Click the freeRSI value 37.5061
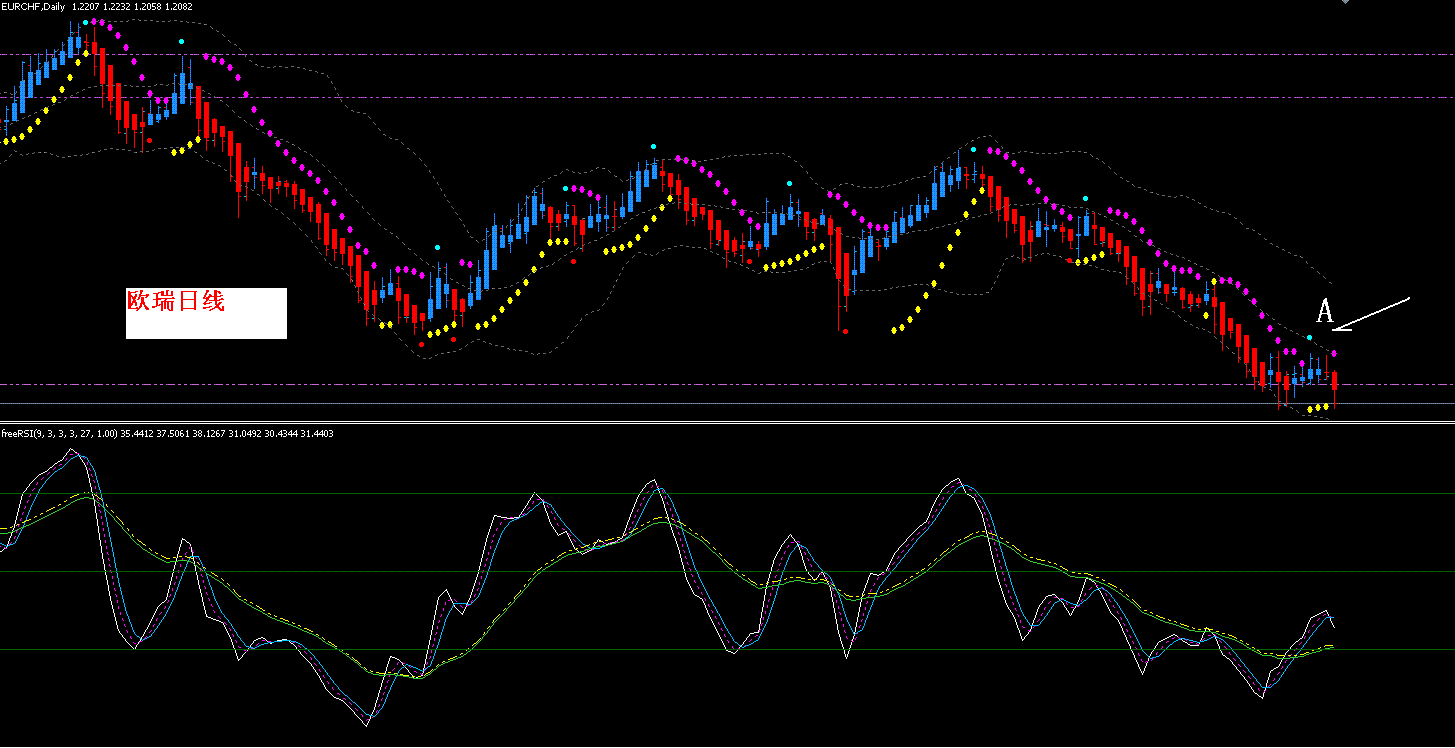 tap(173, 433)
